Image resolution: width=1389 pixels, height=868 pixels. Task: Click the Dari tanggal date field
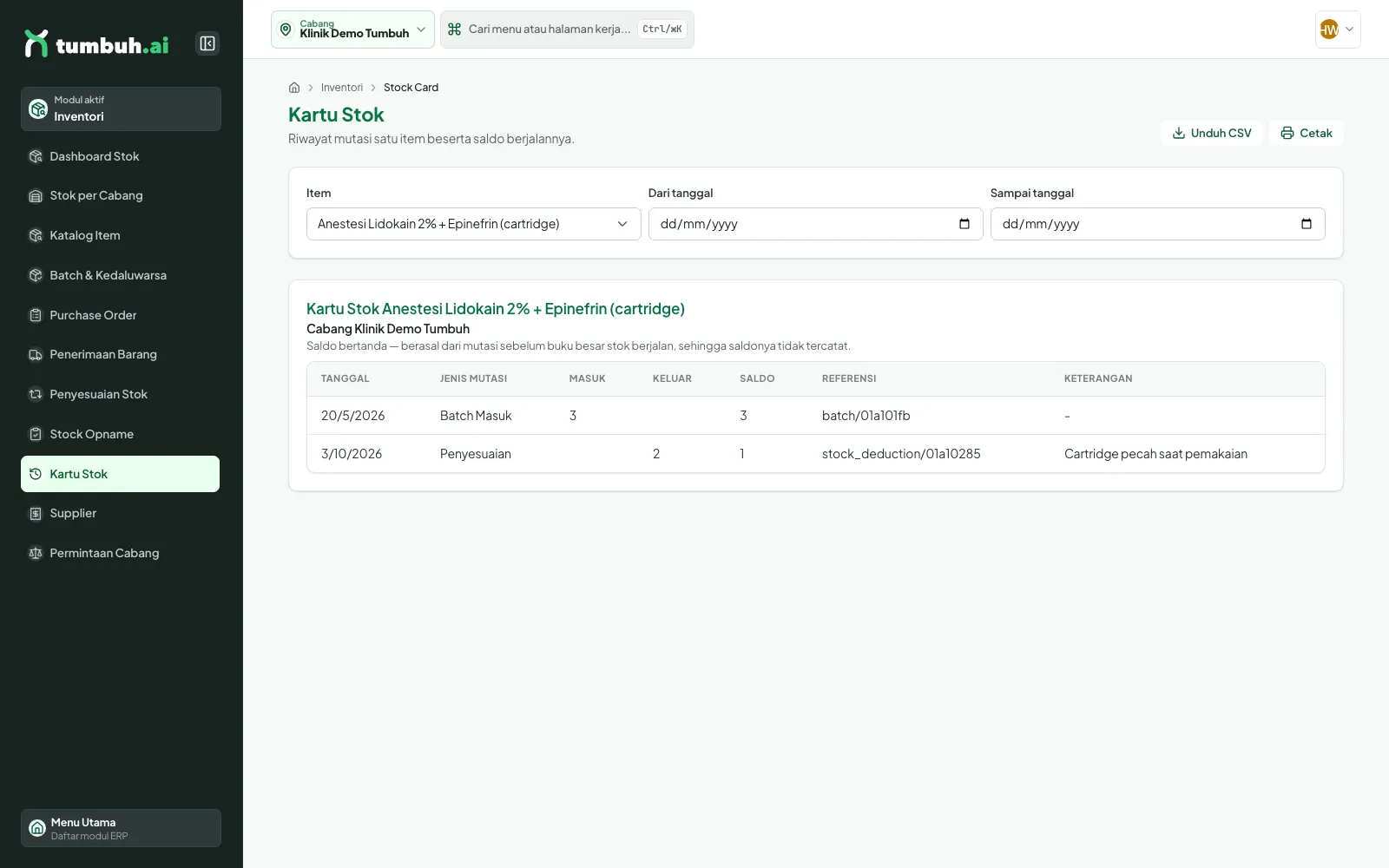(815, 224)
